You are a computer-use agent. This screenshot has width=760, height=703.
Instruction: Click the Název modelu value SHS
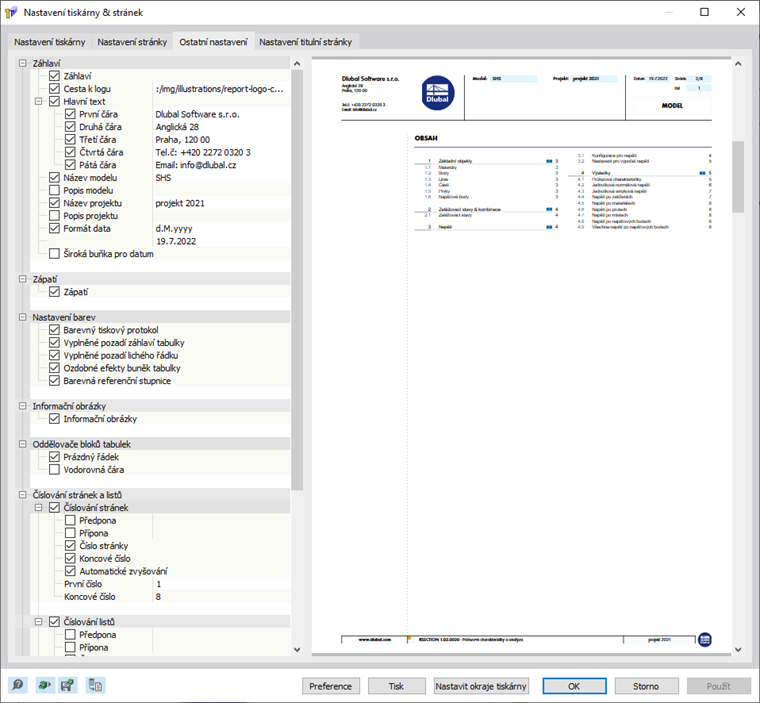pyautogui.click(x=222, y=177)
